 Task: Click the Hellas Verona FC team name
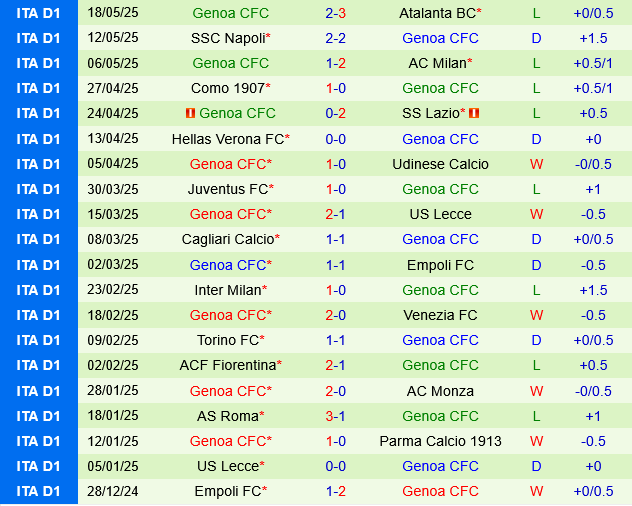(x=227, y=139)
